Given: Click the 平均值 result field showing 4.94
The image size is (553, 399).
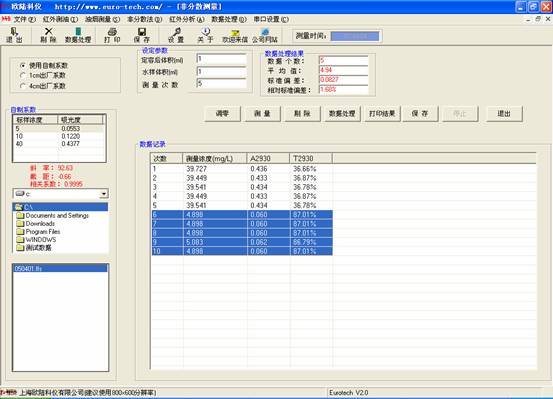Looking at the screenshot, I should point(344,70).
